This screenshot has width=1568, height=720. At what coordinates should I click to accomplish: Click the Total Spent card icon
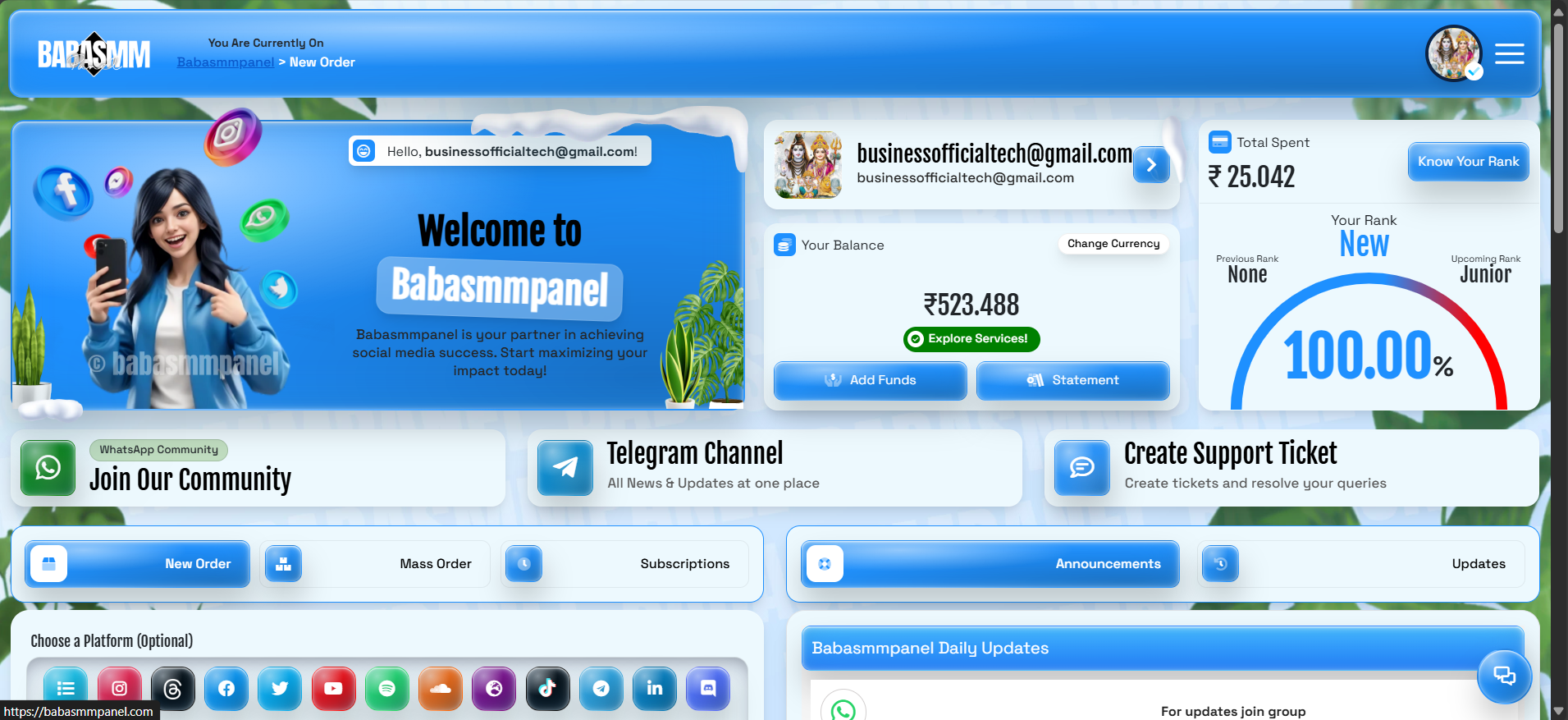(x=1220, y=142)
